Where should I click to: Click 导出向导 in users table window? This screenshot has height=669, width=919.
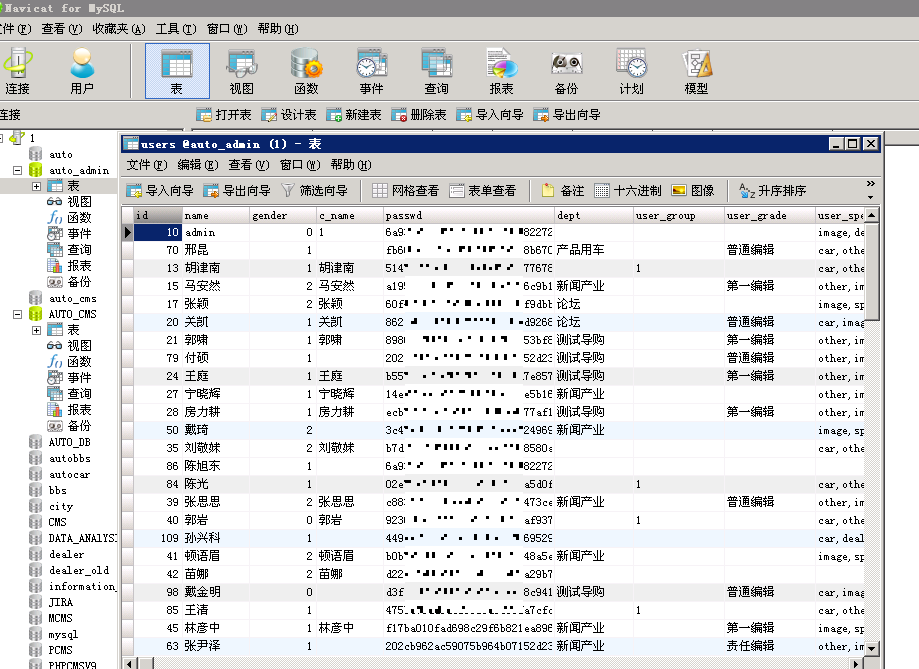[x=237, y=191]
